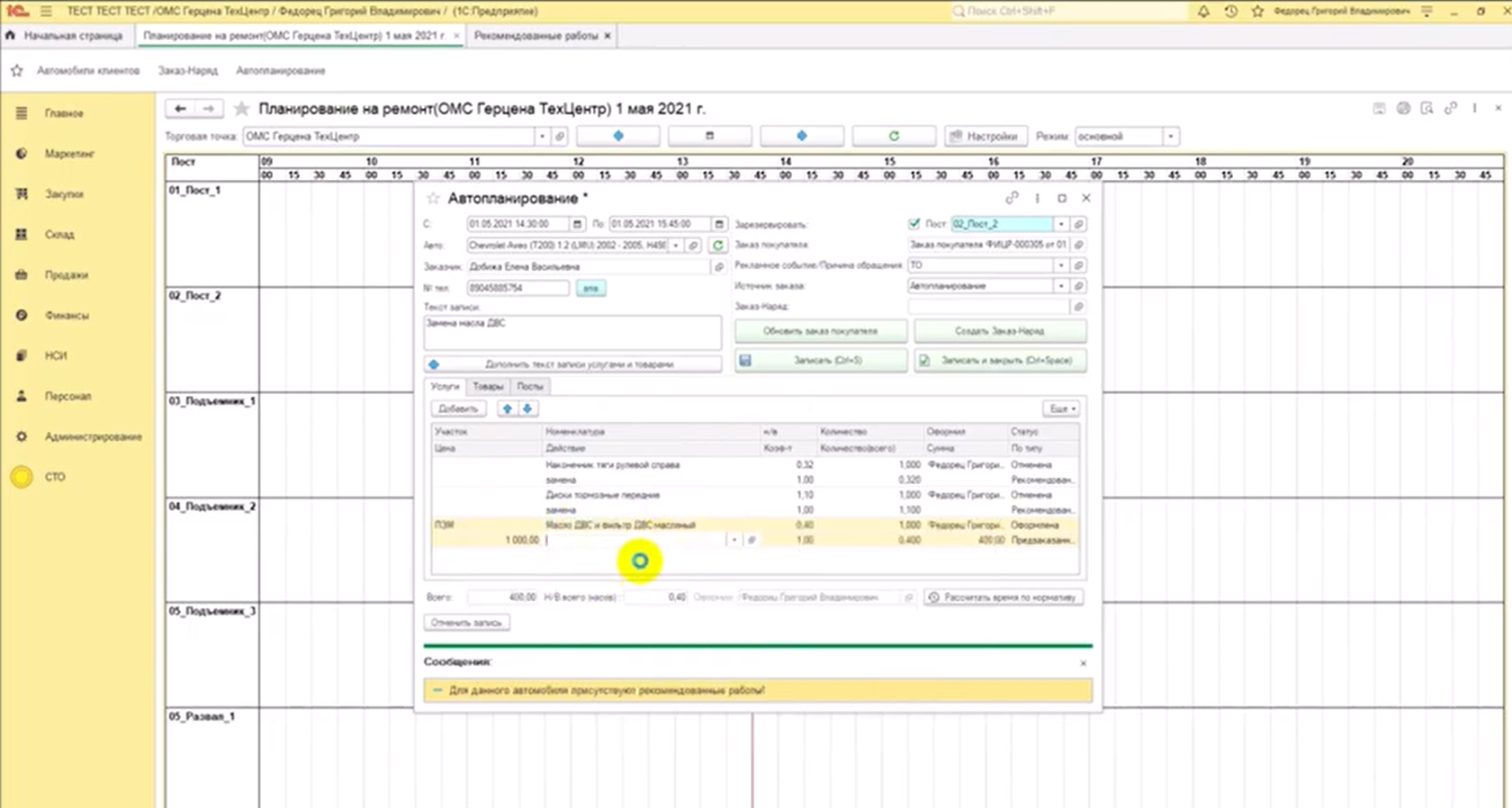The image size is (1512, 808).
Task: Click the Создать Заказ-Наряд button
Action: 1000,331
